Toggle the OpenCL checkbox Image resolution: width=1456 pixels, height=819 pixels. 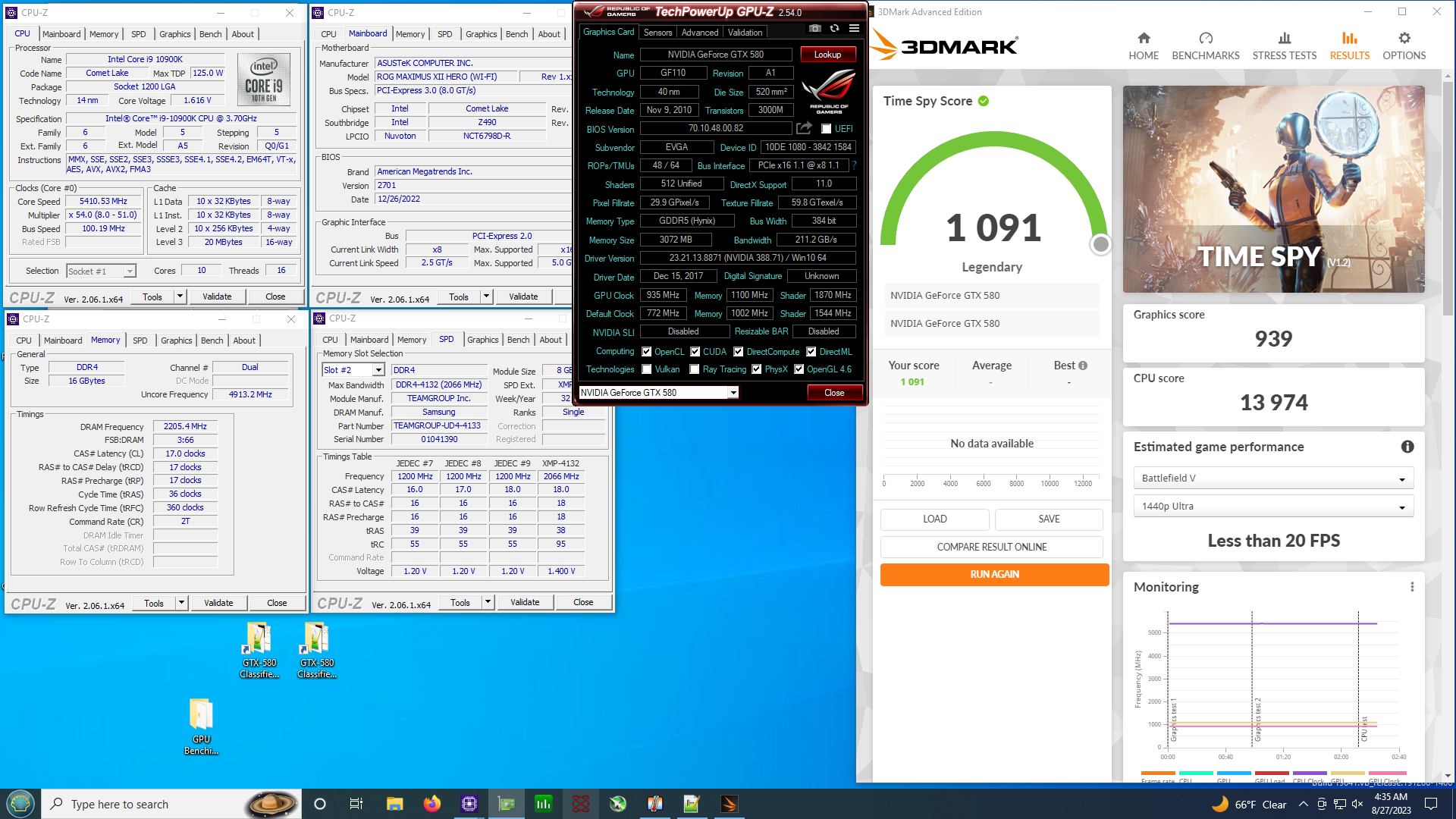[x=647, y=352]
